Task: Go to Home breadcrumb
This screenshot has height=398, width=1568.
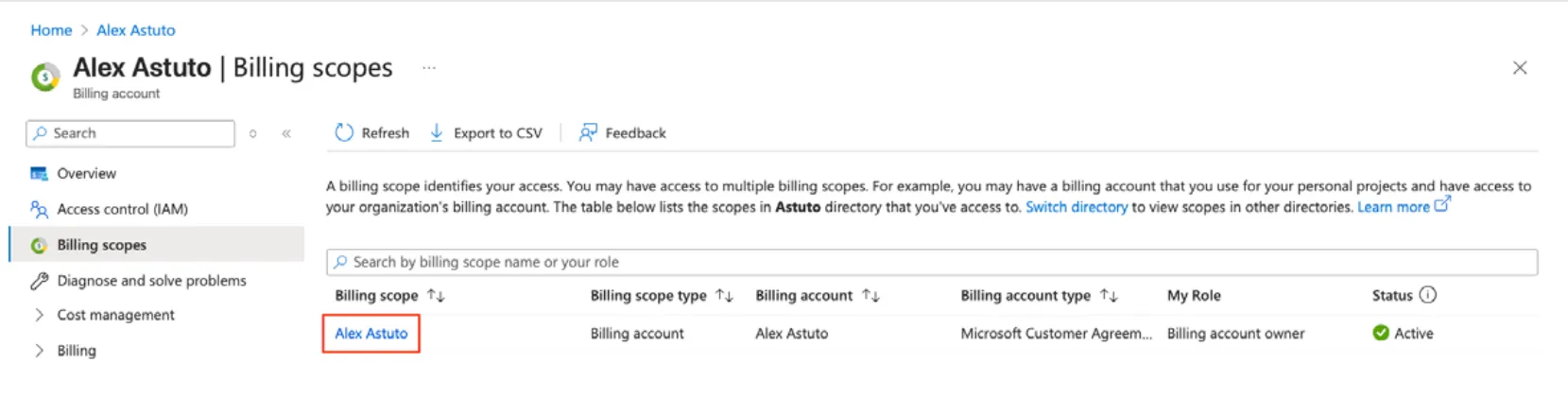Action: pos(51,30)
